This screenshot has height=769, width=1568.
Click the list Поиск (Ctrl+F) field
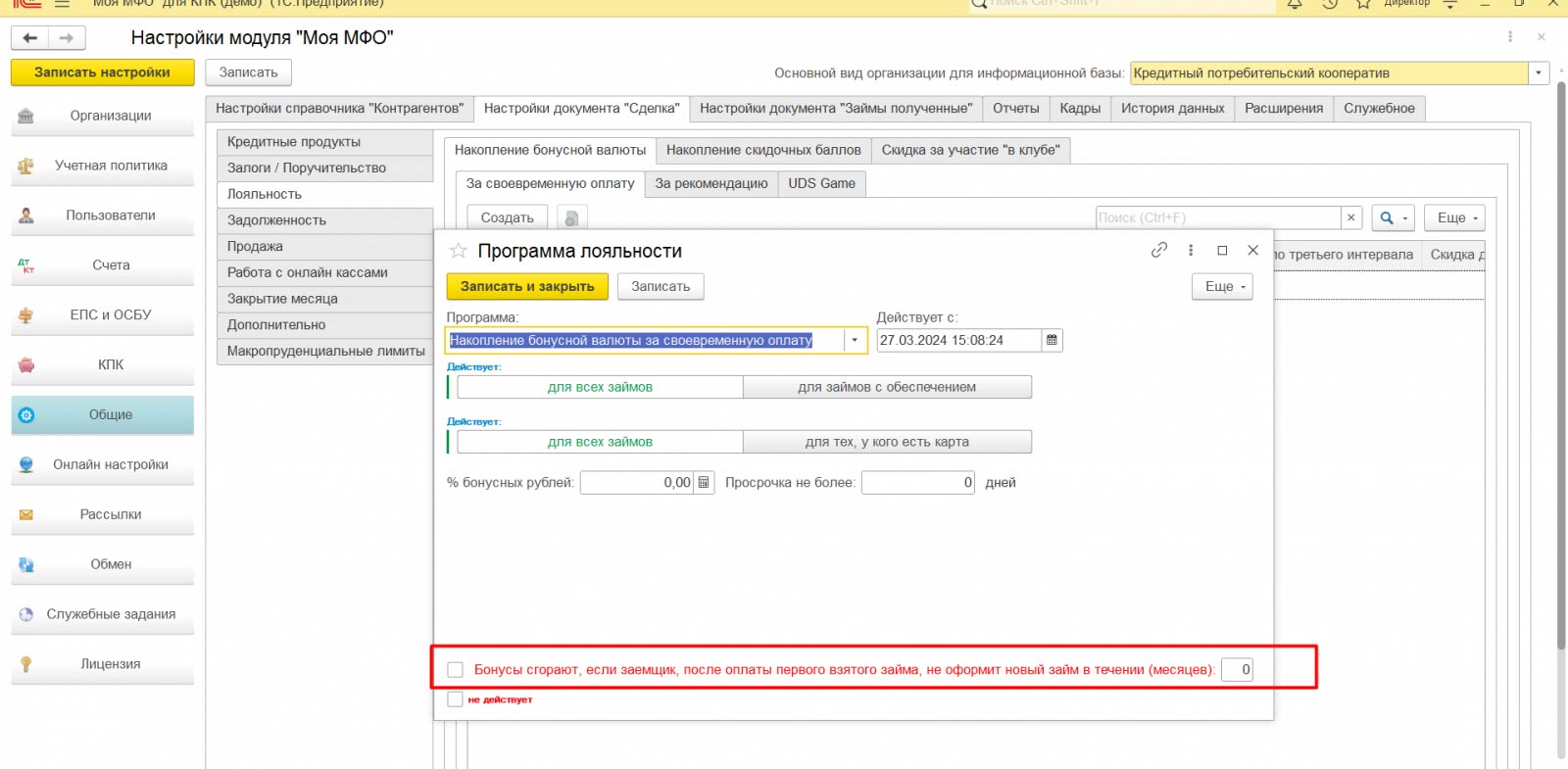coord(1218,217)
